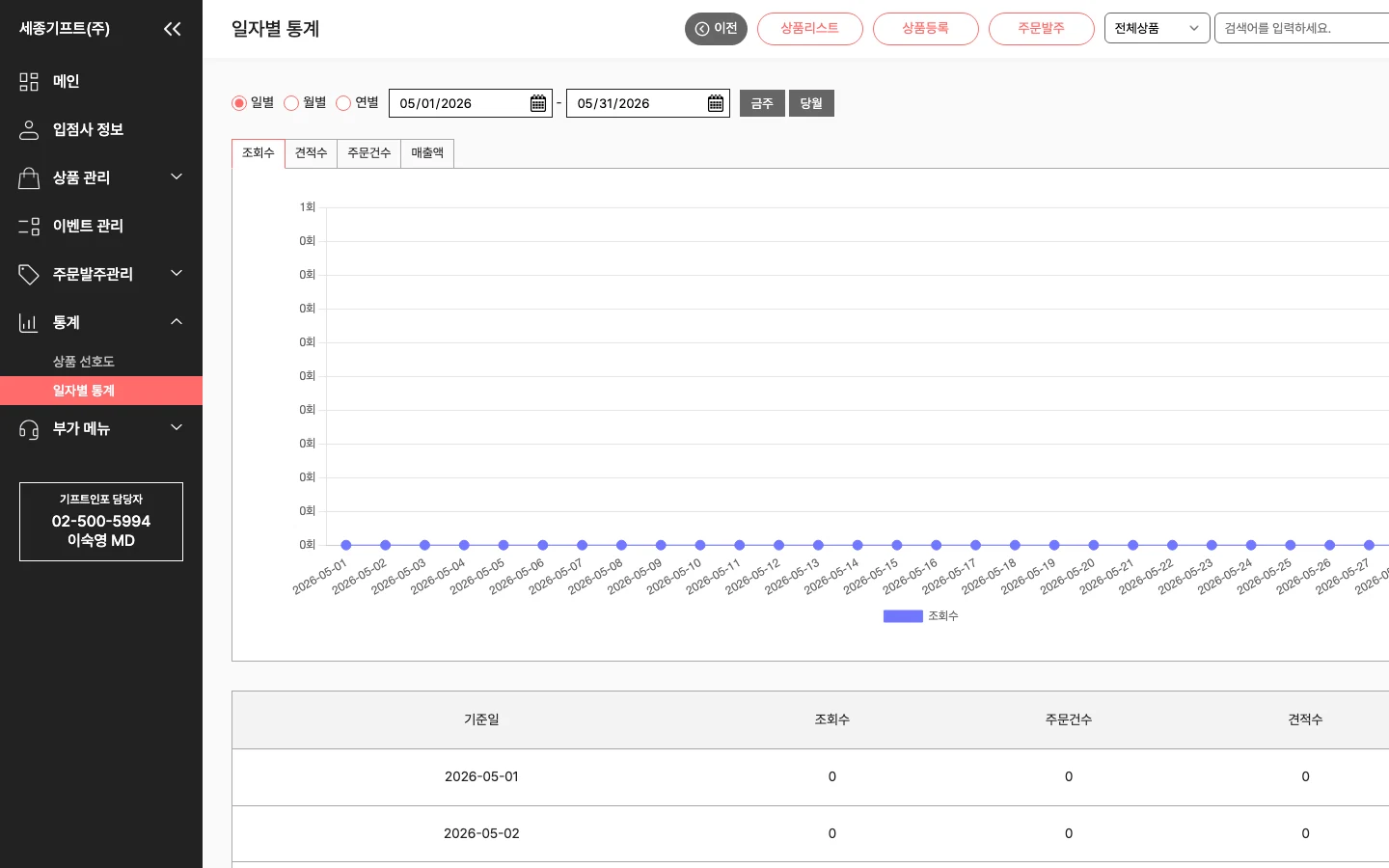Image resolution: width=1389 pixels, height=868 pixels.
Task: Click chart data point for 2026-05-27
Action: (x=1369, y=545)
